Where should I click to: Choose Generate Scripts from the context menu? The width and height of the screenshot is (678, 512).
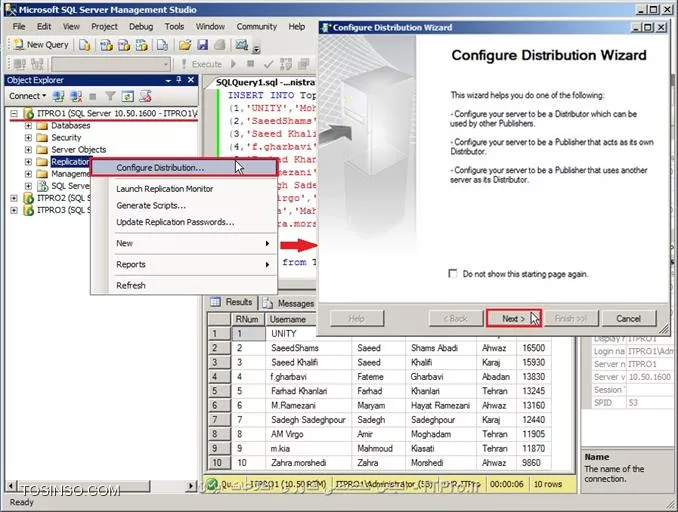pyautogui.click(x=184, y=205)
